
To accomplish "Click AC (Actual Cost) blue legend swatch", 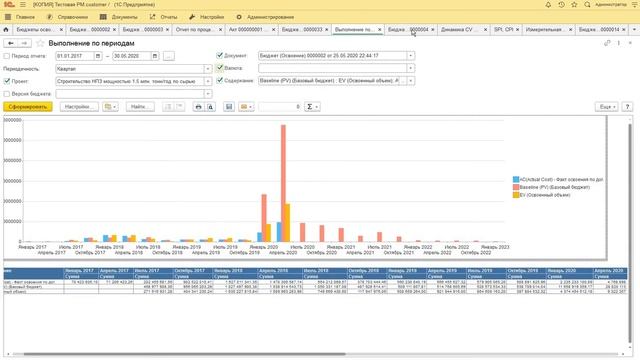I will (x=516, y=179).
